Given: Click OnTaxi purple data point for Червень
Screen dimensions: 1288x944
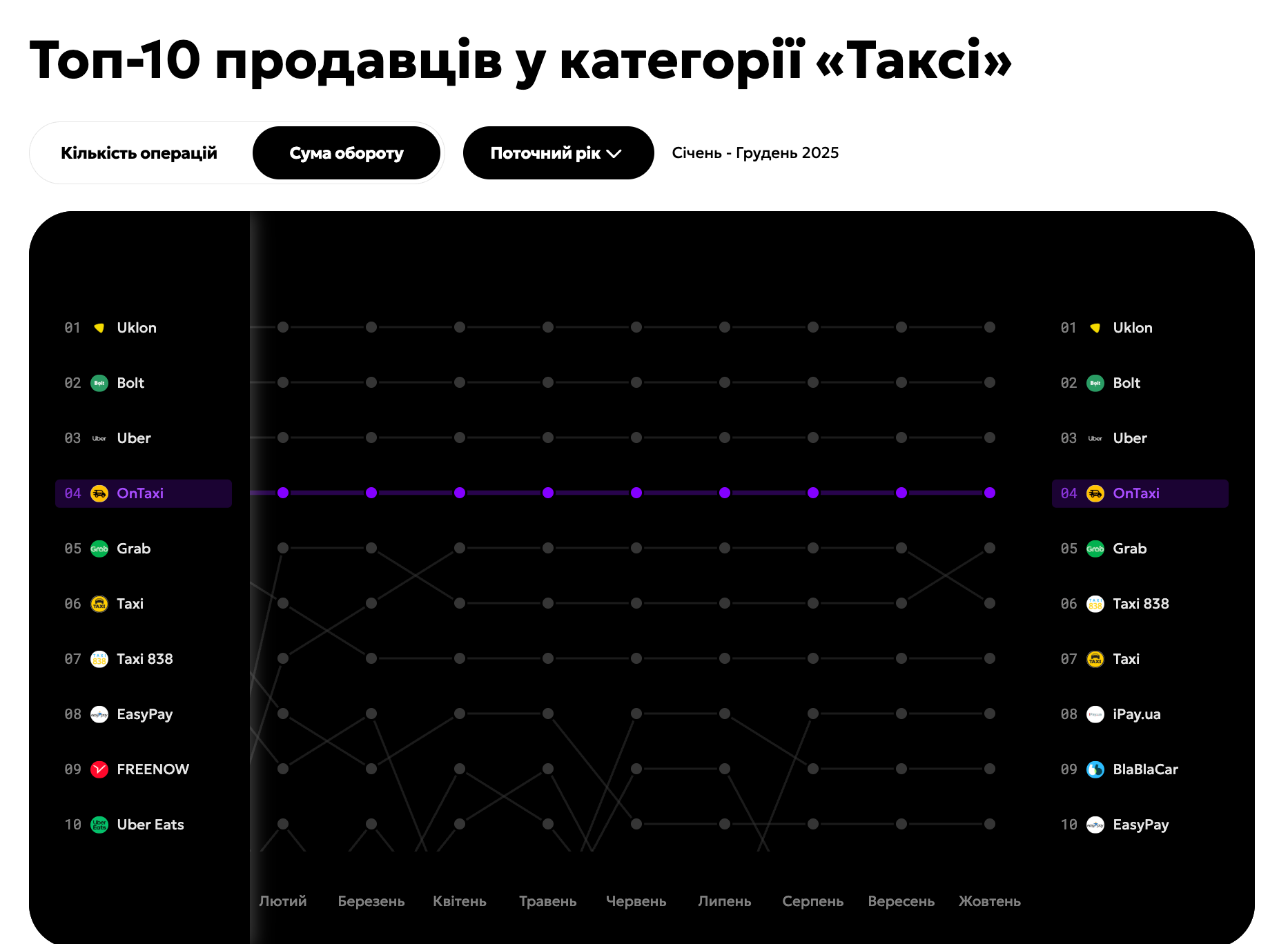Looking at the screenshot, I should pos(636,493).
